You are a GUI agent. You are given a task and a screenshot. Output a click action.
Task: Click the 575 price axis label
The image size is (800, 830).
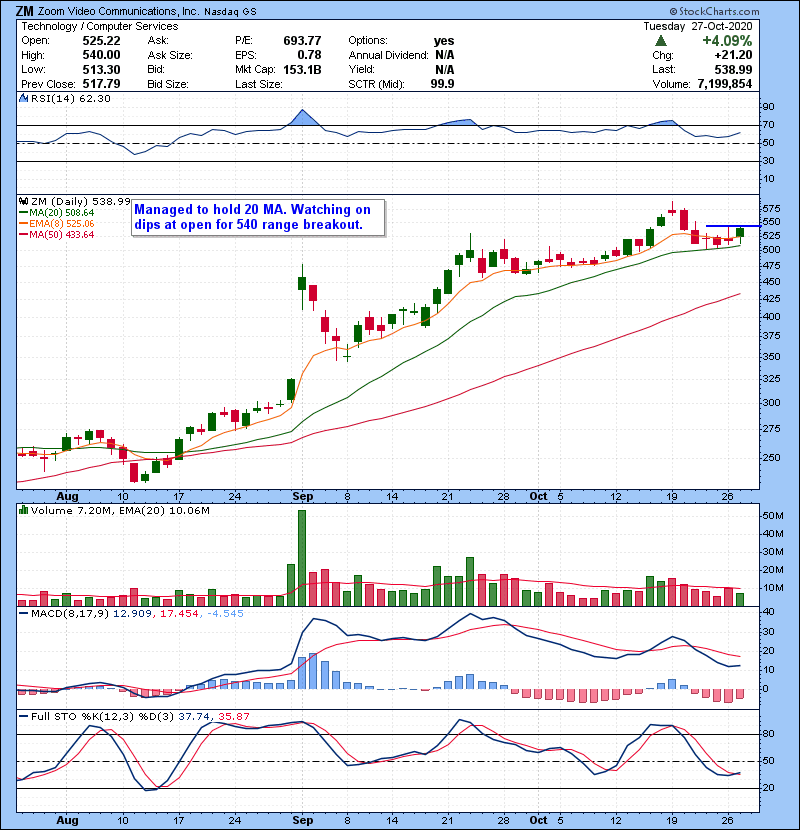point(771,209)
